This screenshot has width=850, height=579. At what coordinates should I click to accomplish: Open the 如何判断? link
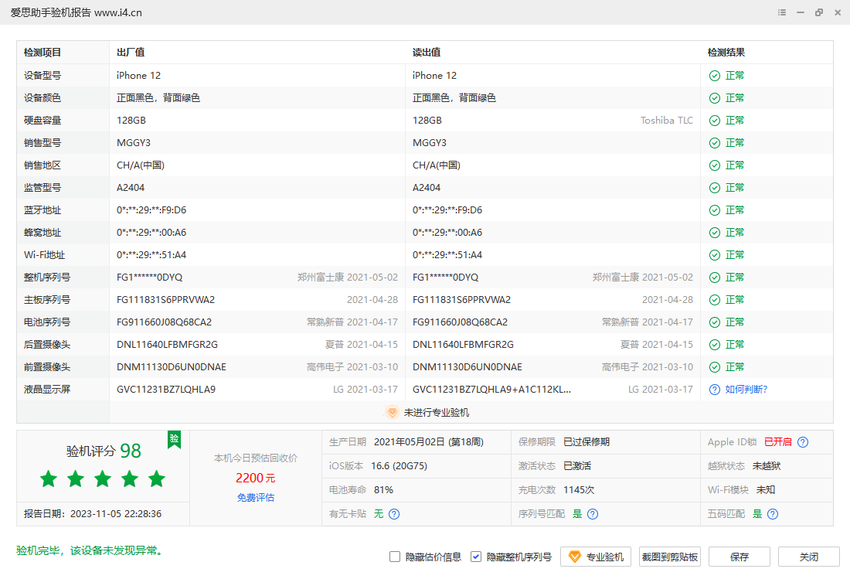coord(746,390)
